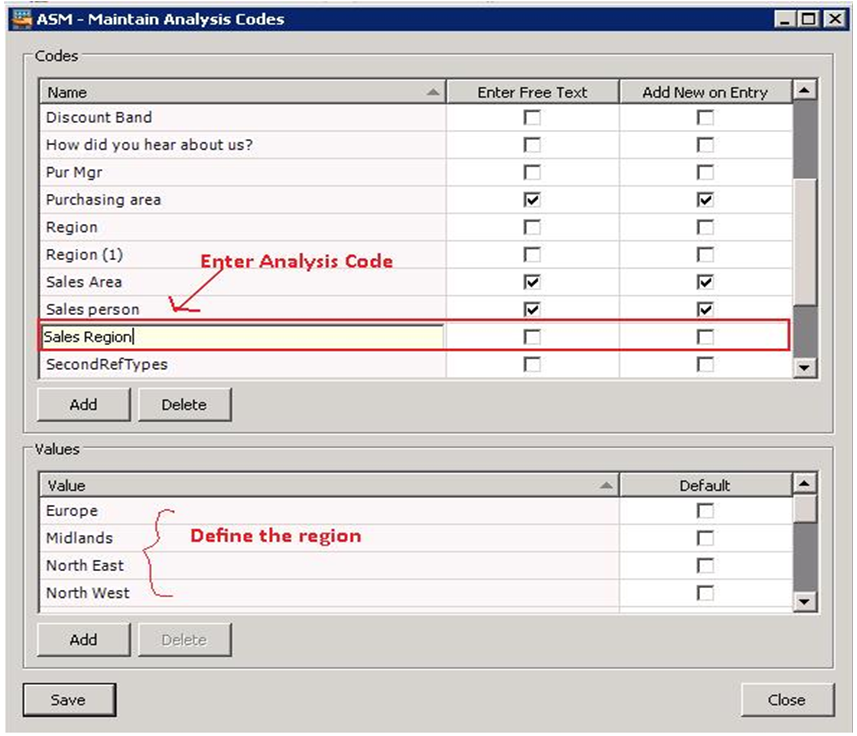
Task: Delete the selected analysis code
Action: [x=185, y=404]
